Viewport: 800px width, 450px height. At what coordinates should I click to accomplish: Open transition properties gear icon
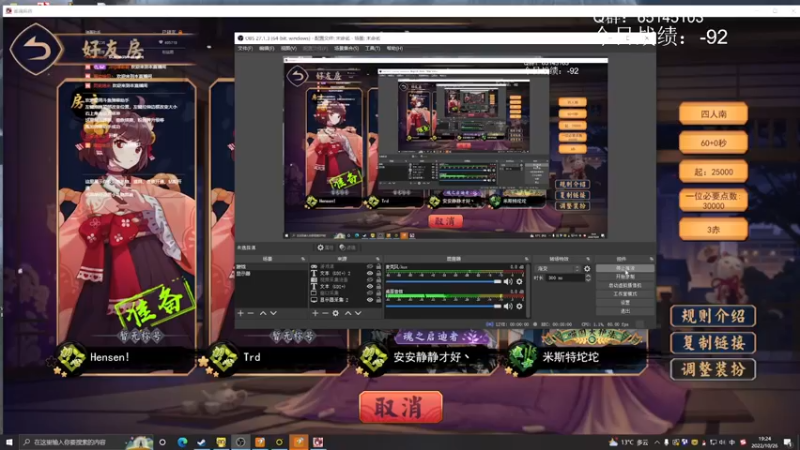point(587,268)
